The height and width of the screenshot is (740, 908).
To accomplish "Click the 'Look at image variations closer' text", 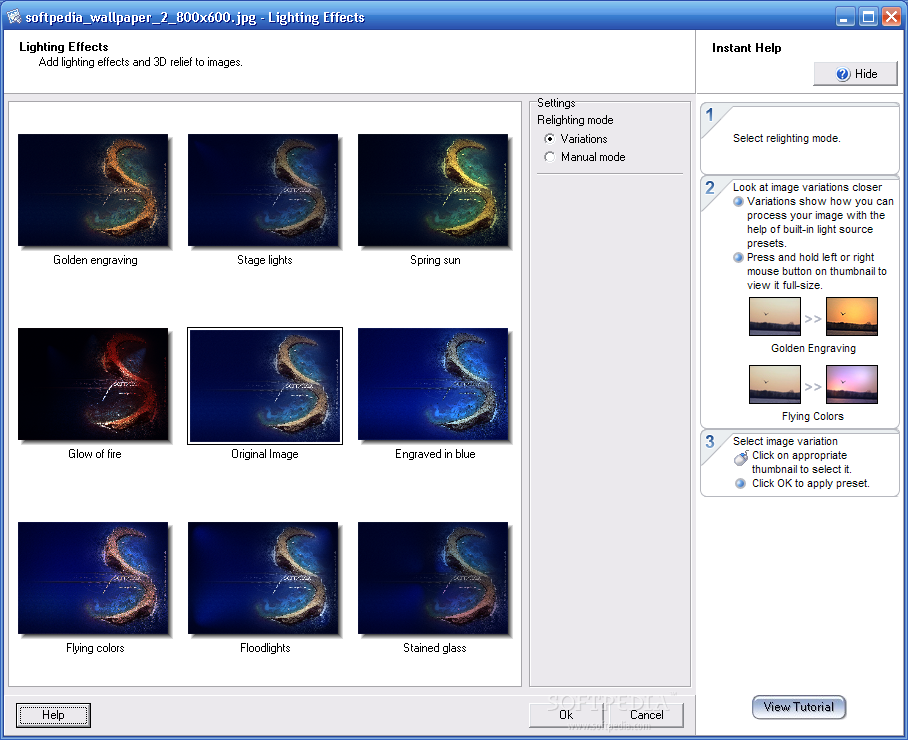I will [807, 187].
